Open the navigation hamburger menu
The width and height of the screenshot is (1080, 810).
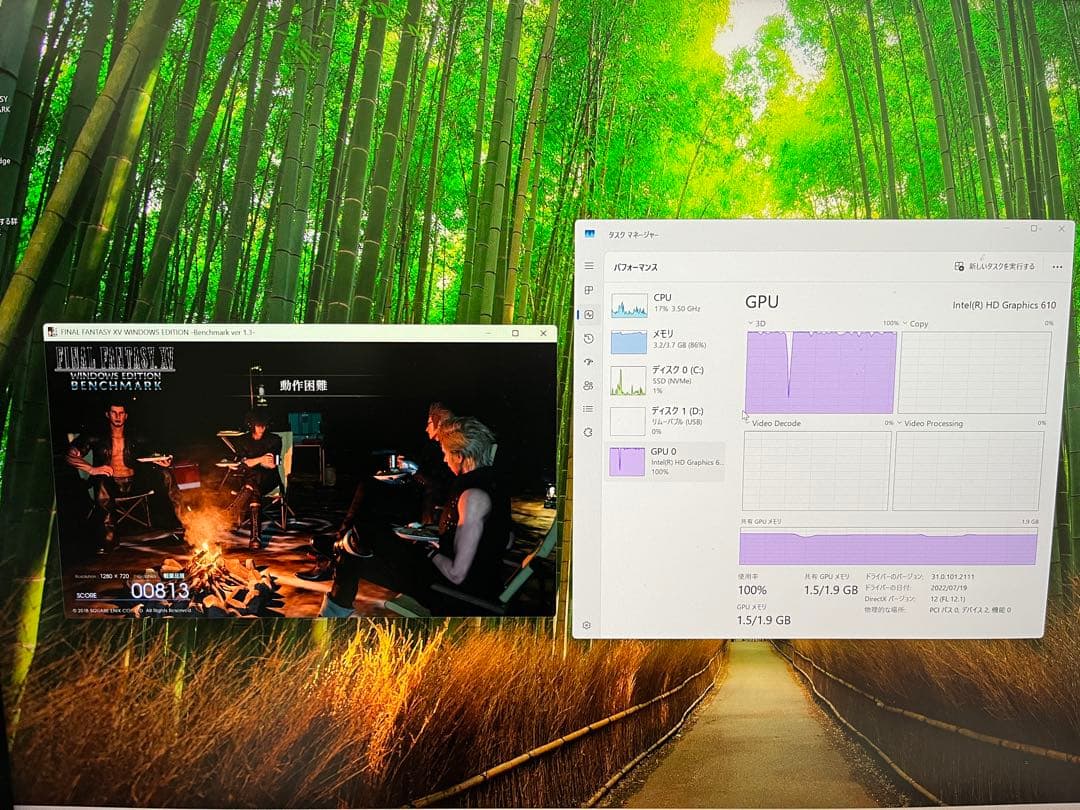(x=588, y=266)
